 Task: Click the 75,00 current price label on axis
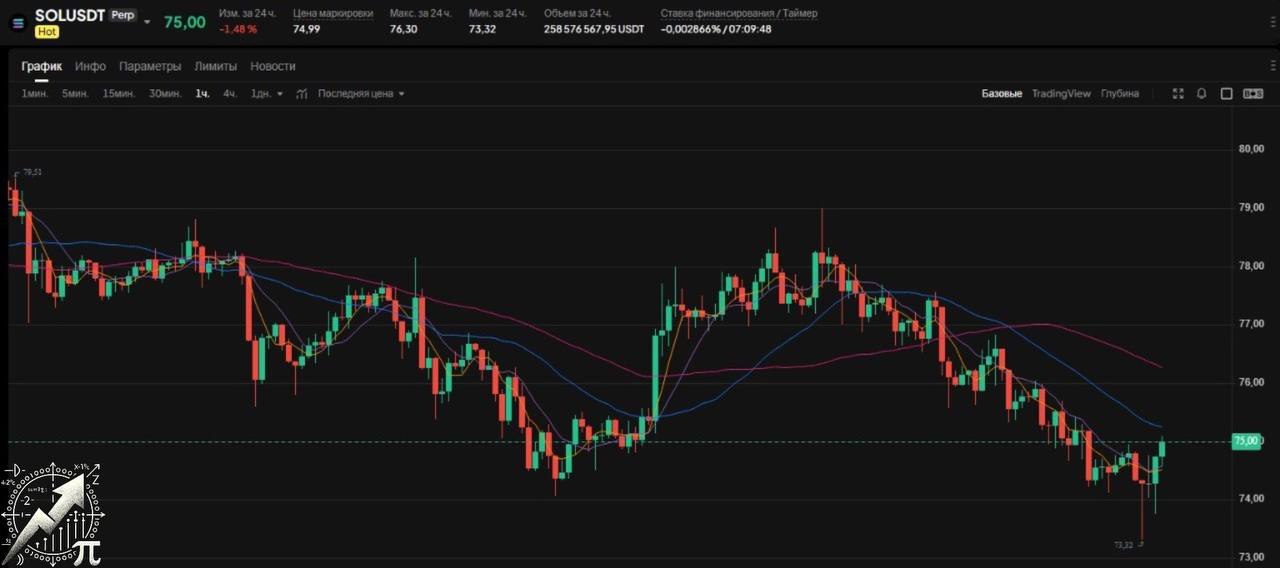coord(1248,441)
